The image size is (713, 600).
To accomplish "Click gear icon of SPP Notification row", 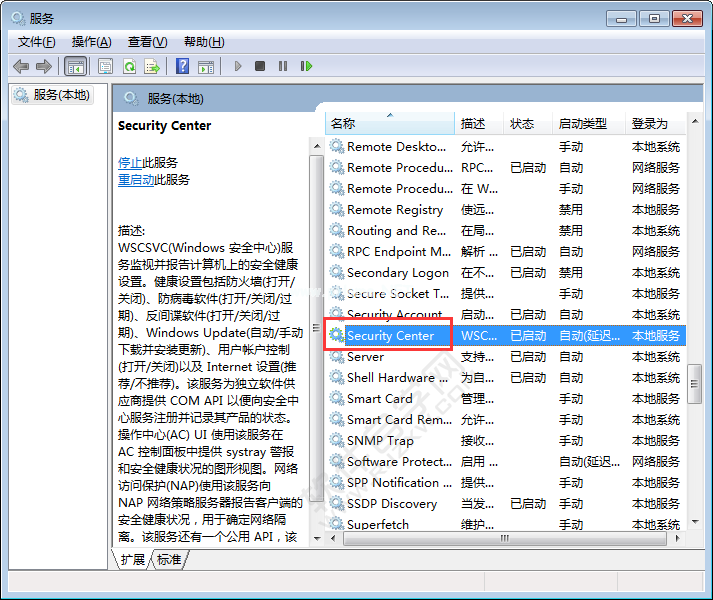I will pyautogui.click(x=336, y=482).
